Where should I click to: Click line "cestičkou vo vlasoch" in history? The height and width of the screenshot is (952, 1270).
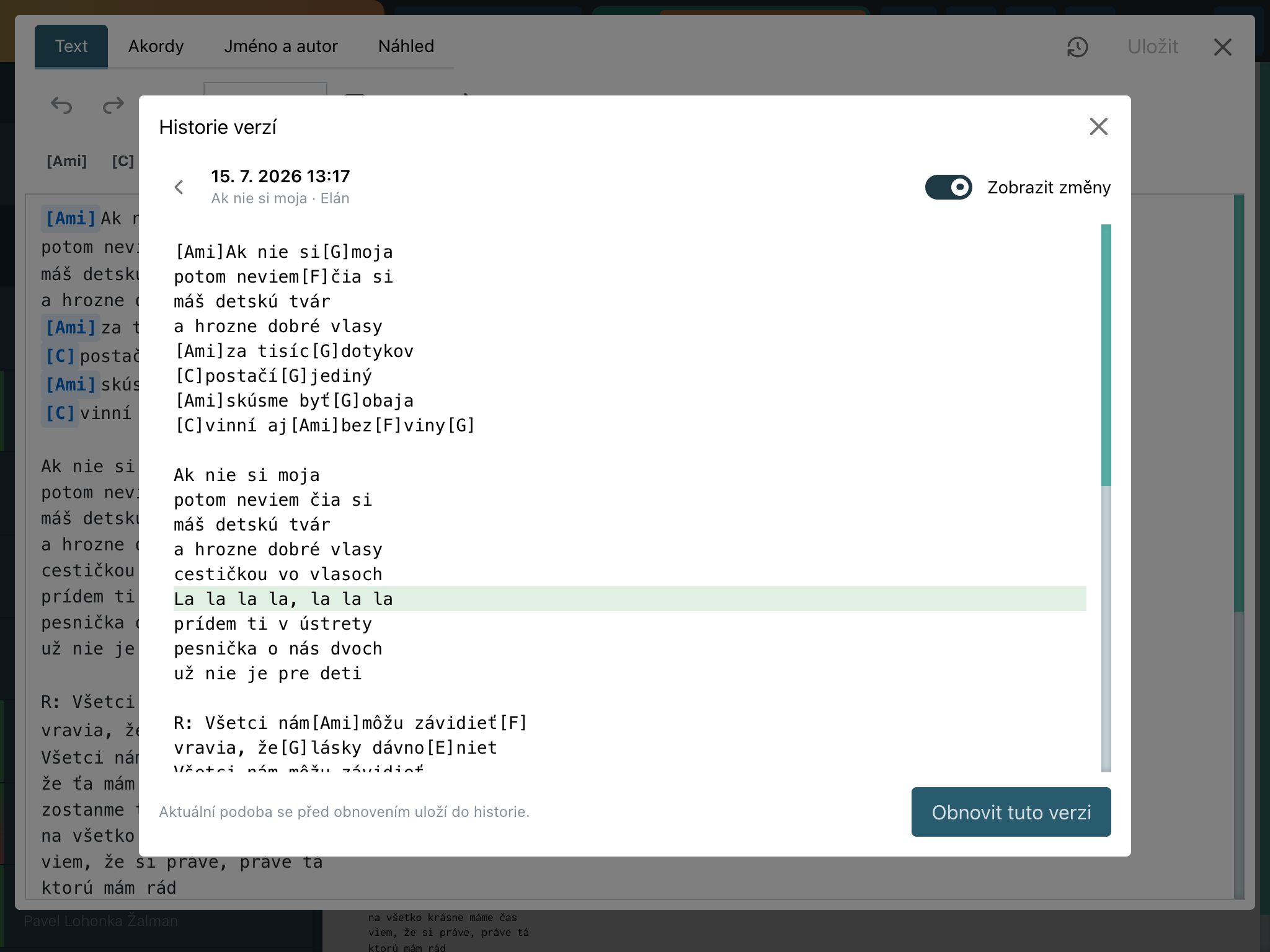(278, 574)
